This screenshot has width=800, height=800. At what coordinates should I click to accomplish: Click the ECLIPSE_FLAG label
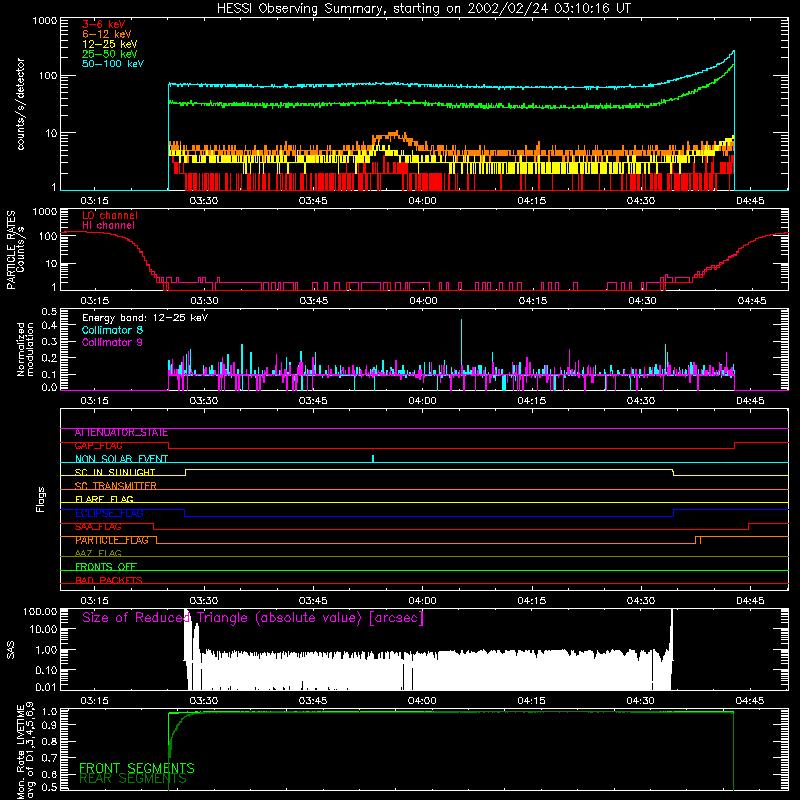(x=109, y=513)
